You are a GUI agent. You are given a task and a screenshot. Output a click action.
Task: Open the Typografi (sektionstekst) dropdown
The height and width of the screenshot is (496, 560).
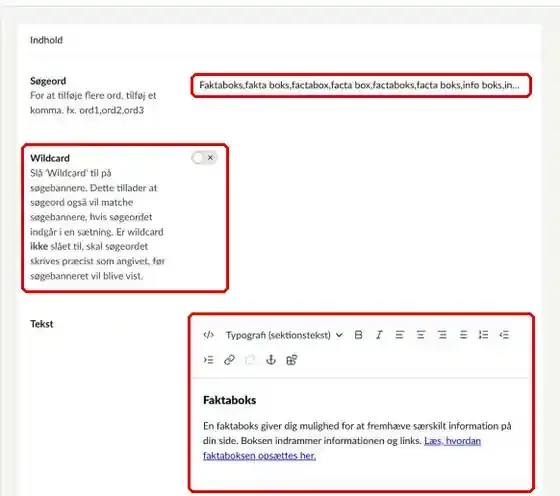click(x=284, y=335)
